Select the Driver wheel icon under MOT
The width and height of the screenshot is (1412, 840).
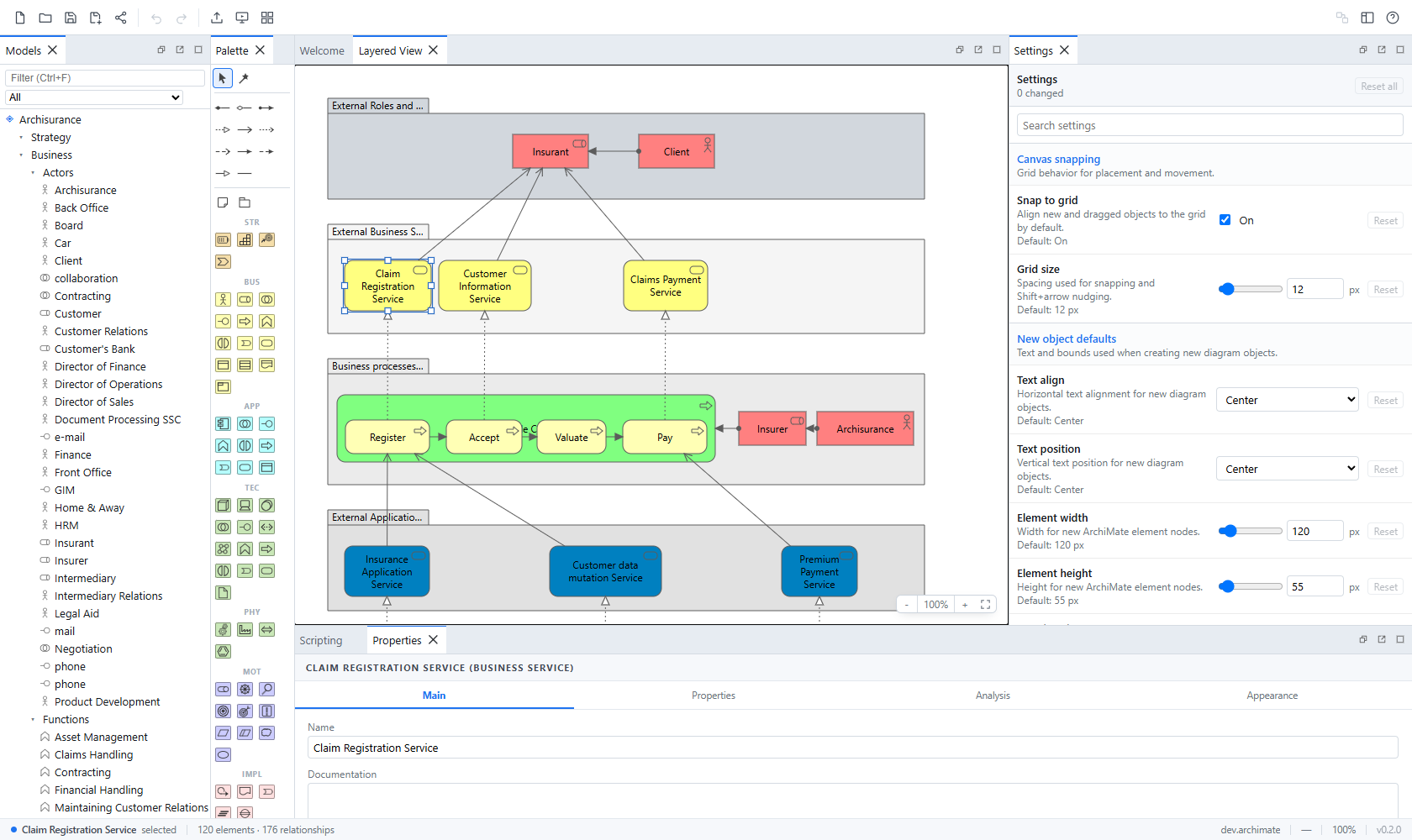[x=245, y=689]
